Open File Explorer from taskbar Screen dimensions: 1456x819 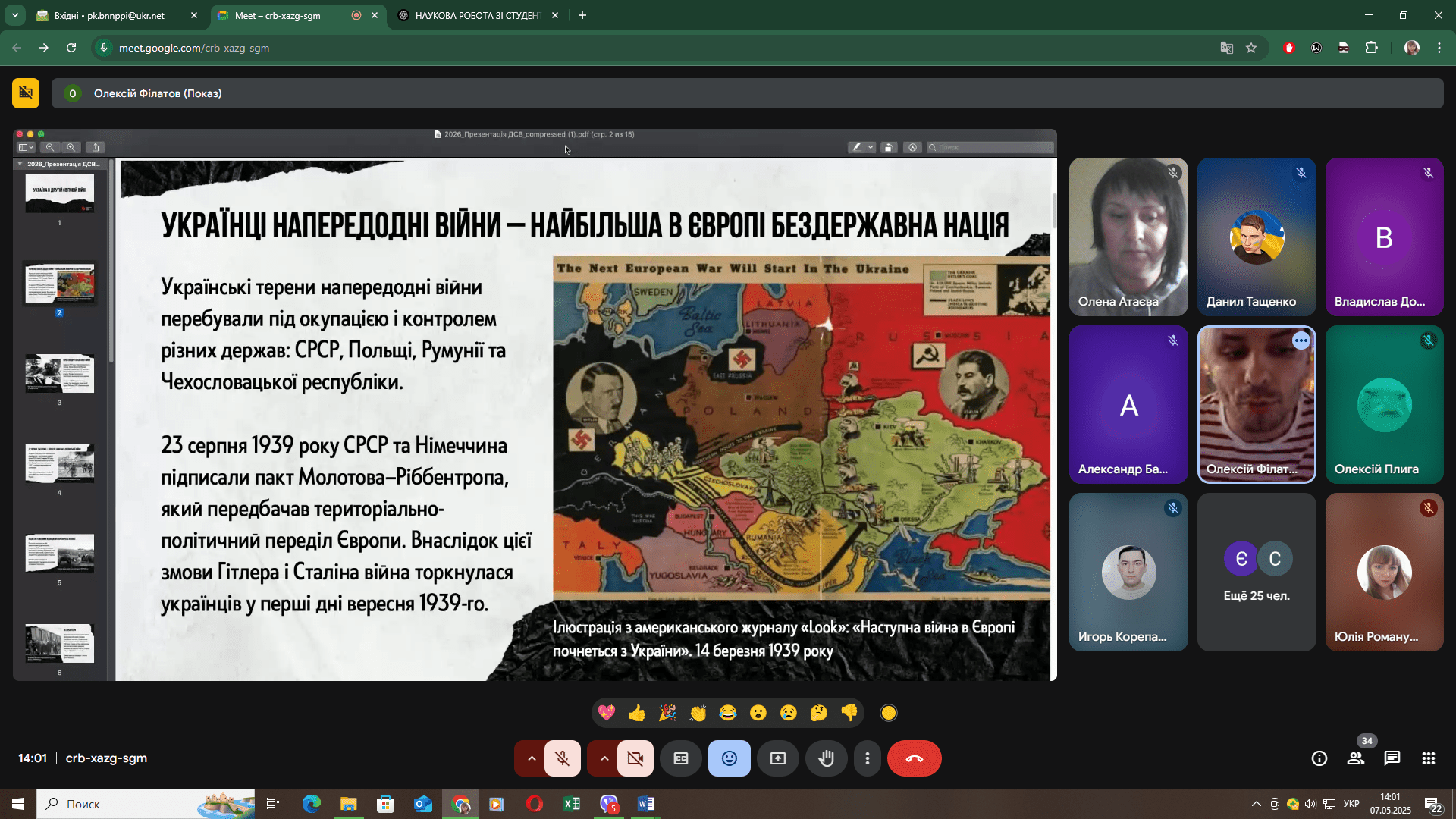tap(348, 804)
